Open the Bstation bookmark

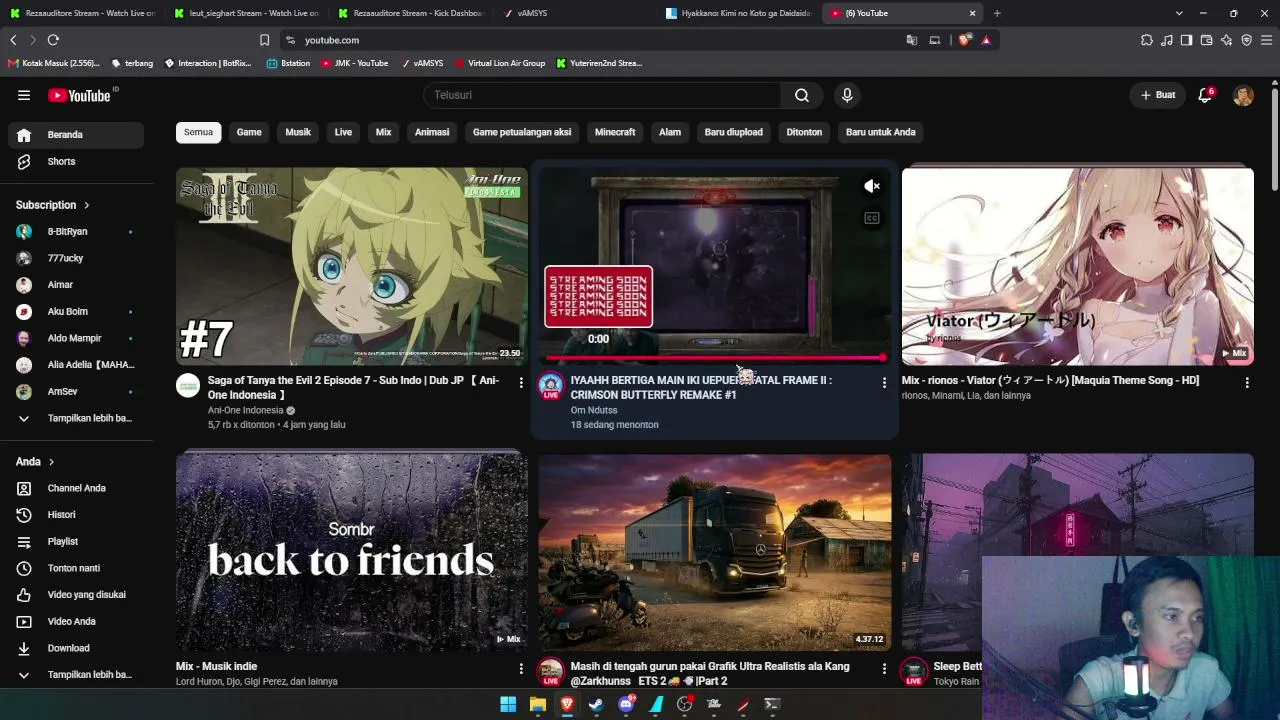[x=288, y=63]
